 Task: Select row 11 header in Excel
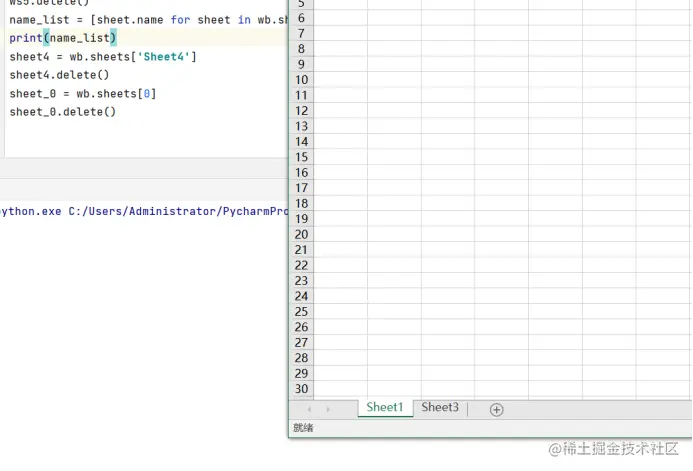[301, 95]
